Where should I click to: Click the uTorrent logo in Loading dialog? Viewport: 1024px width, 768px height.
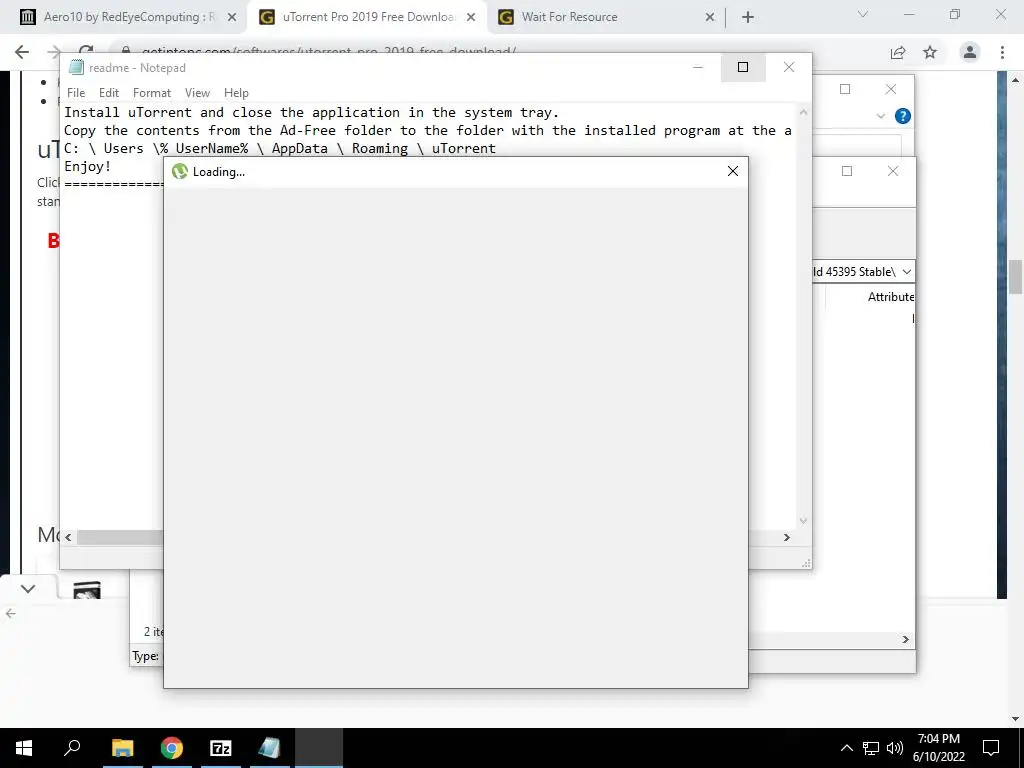point(180,172)
